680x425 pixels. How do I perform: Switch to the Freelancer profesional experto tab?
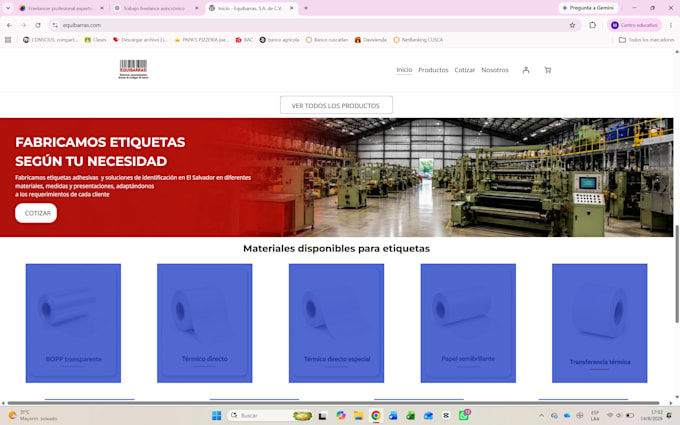61,8
